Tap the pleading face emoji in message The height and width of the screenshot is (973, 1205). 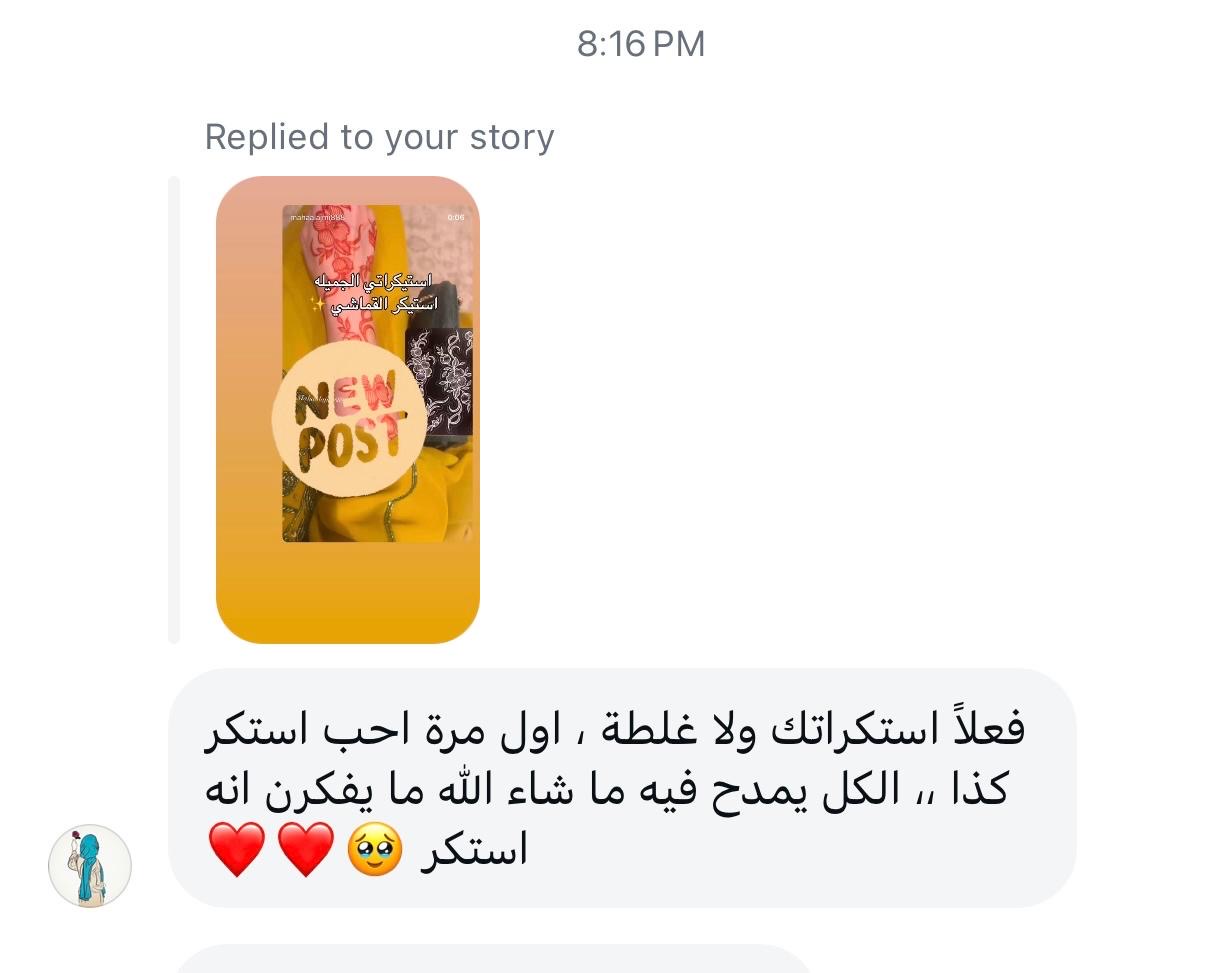click(x=375, y=851)
